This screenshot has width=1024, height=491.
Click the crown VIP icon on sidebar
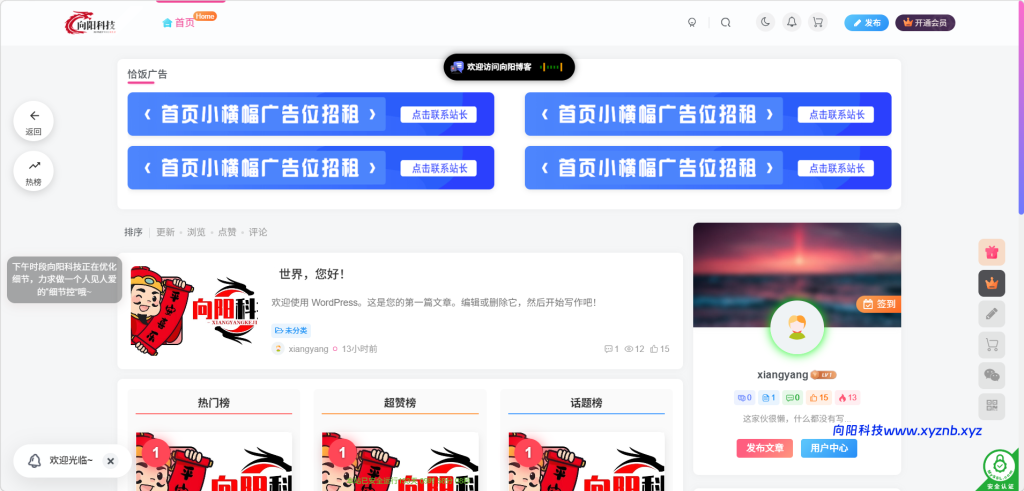(x=991, y=283)
